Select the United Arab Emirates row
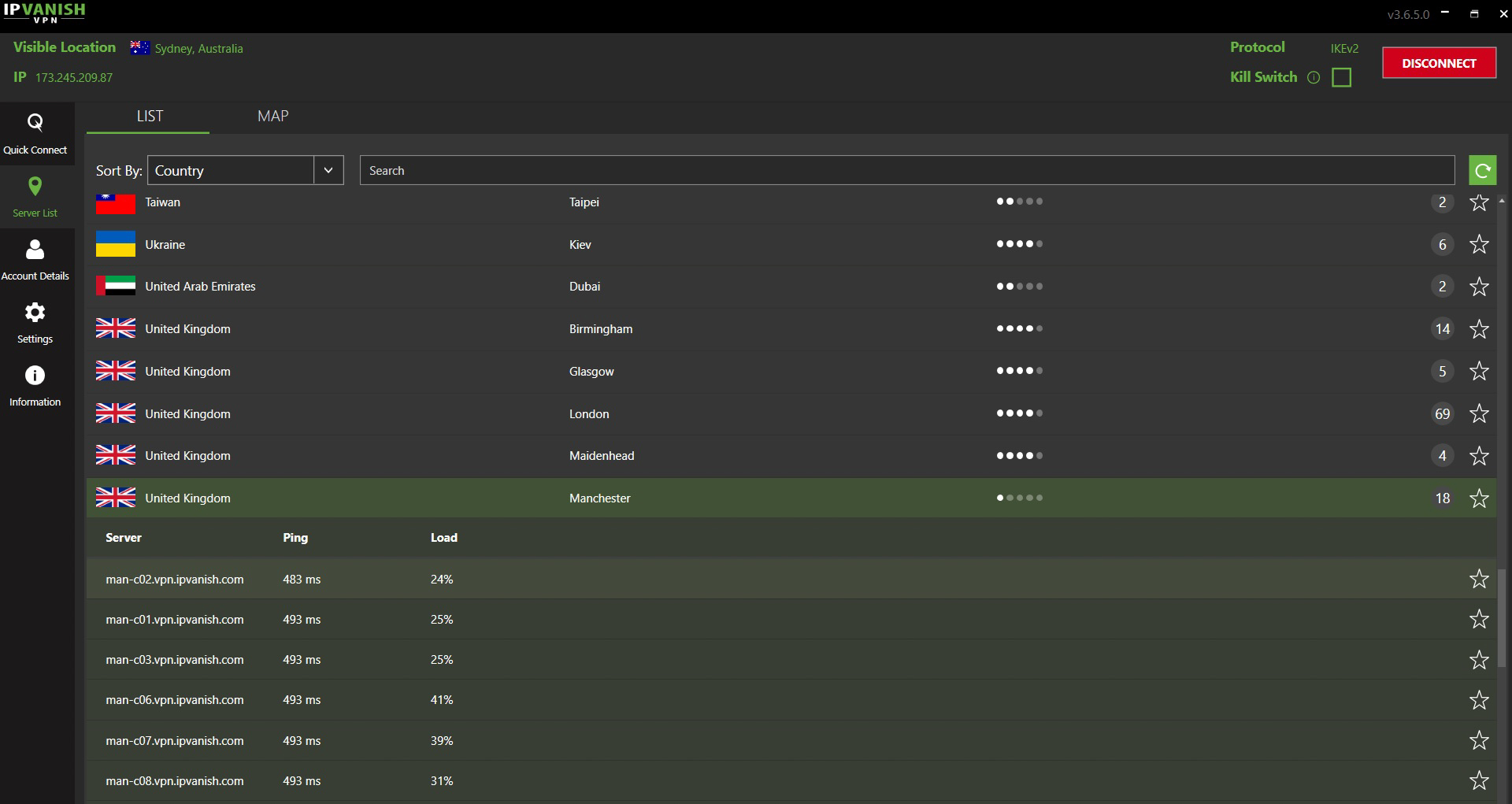Image resolution: width=1512 pixels, height=804 pixels. point(791,287)
